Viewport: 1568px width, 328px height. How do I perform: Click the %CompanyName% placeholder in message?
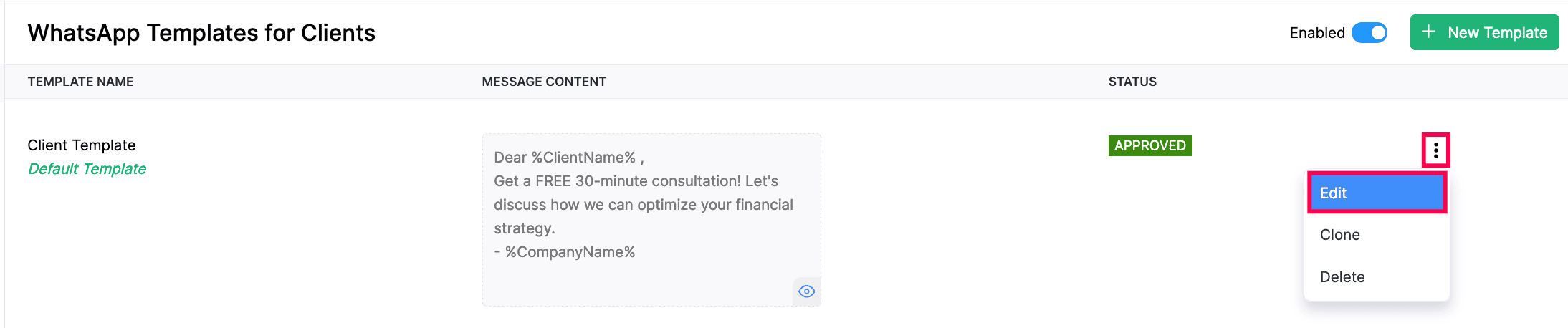[570, 252]
